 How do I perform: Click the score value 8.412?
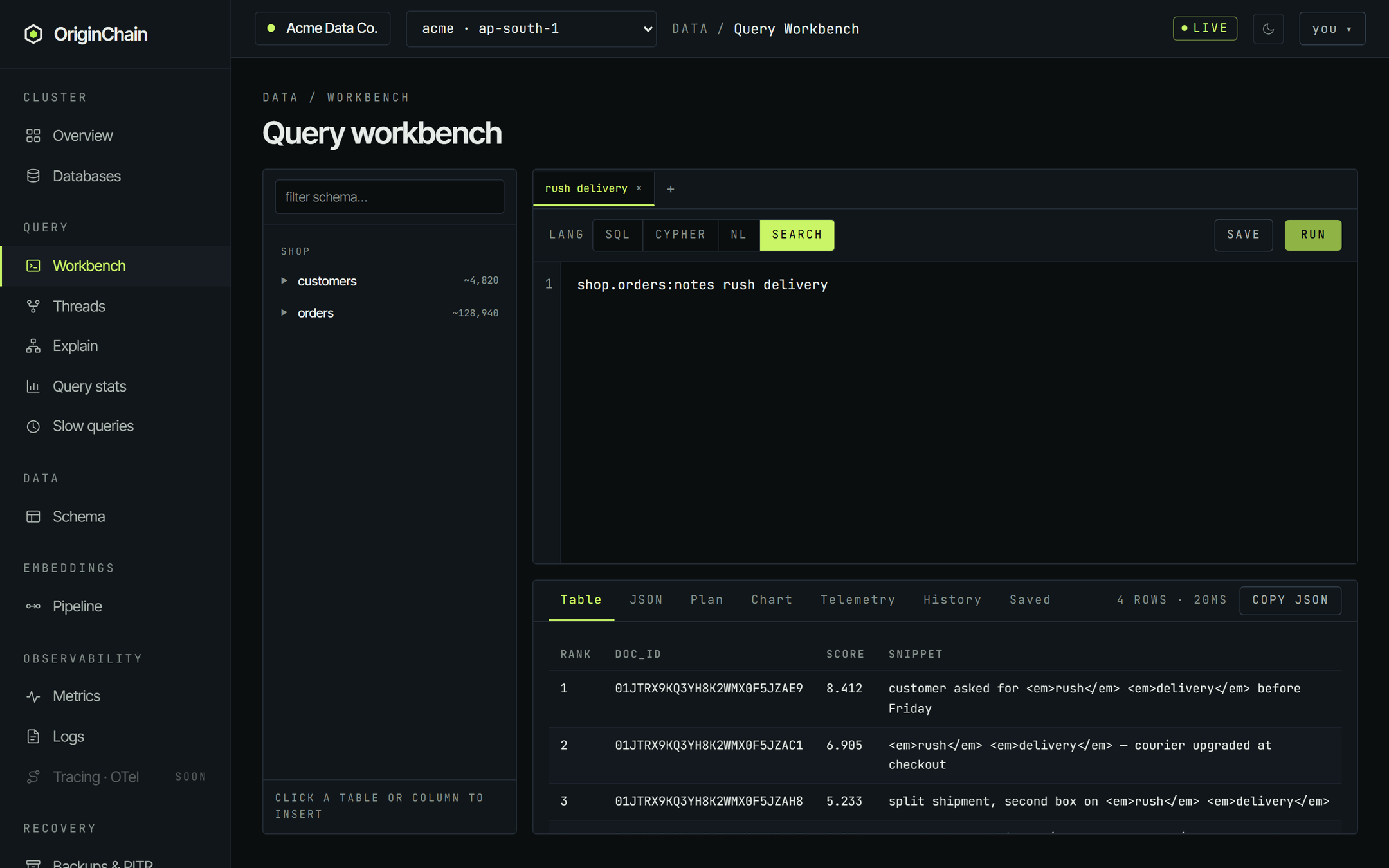pyautogui.click(x=844, y=689)
